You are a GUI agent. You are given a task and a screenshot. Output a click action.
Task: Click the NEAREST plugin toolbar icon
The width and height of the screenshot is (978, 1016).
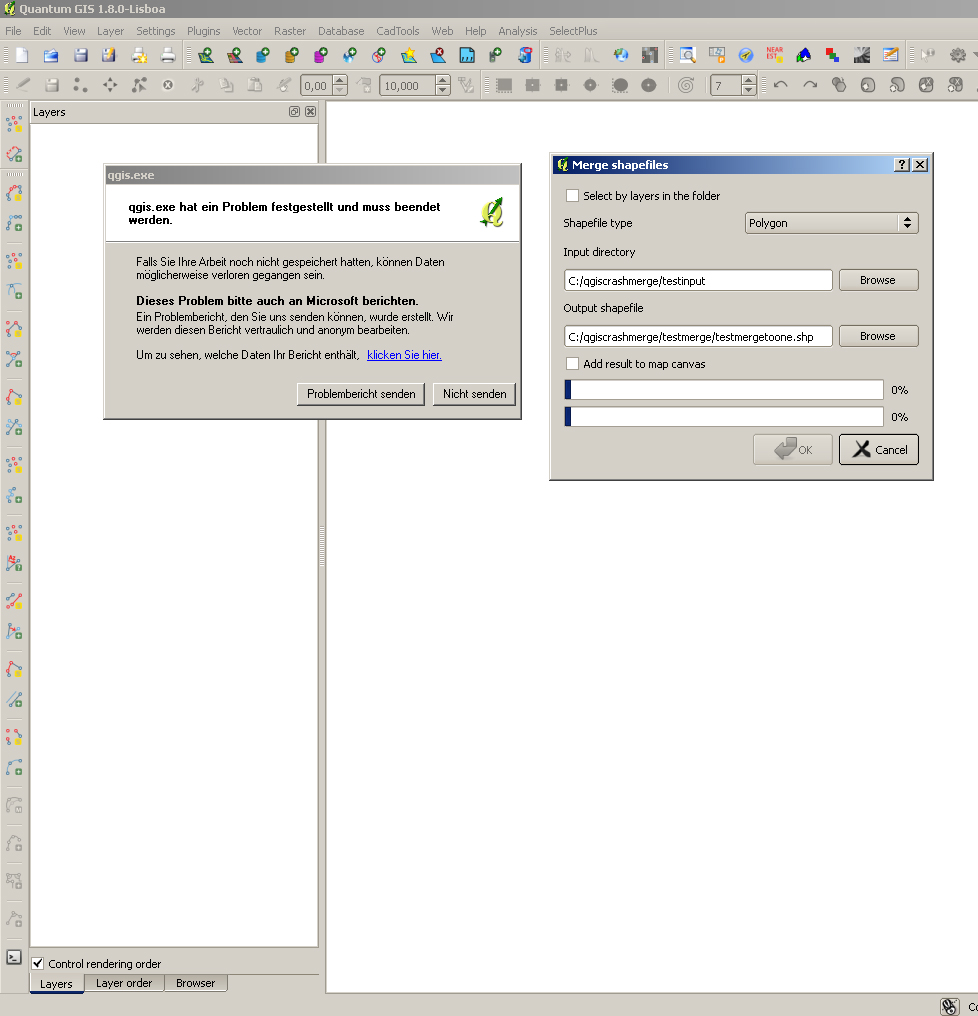[774, 55]
